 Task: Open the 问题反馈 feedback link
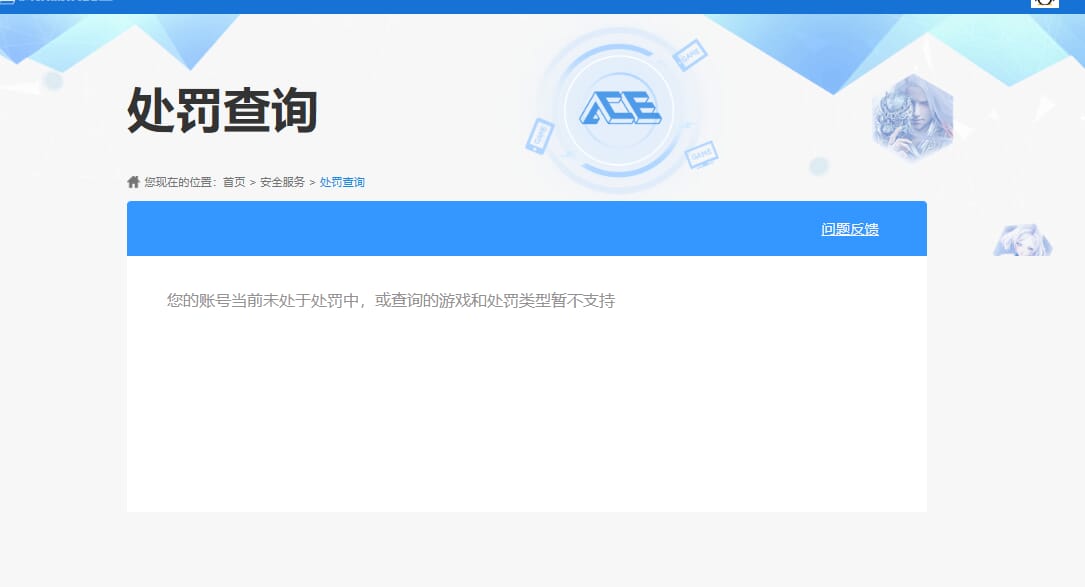[850, 229]
